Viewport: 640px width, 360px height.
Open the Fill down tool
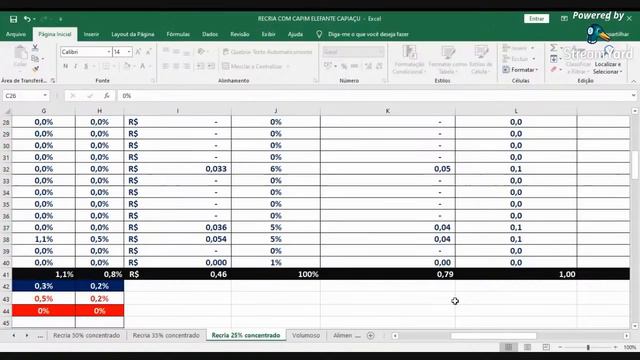(x=554, y=59)
